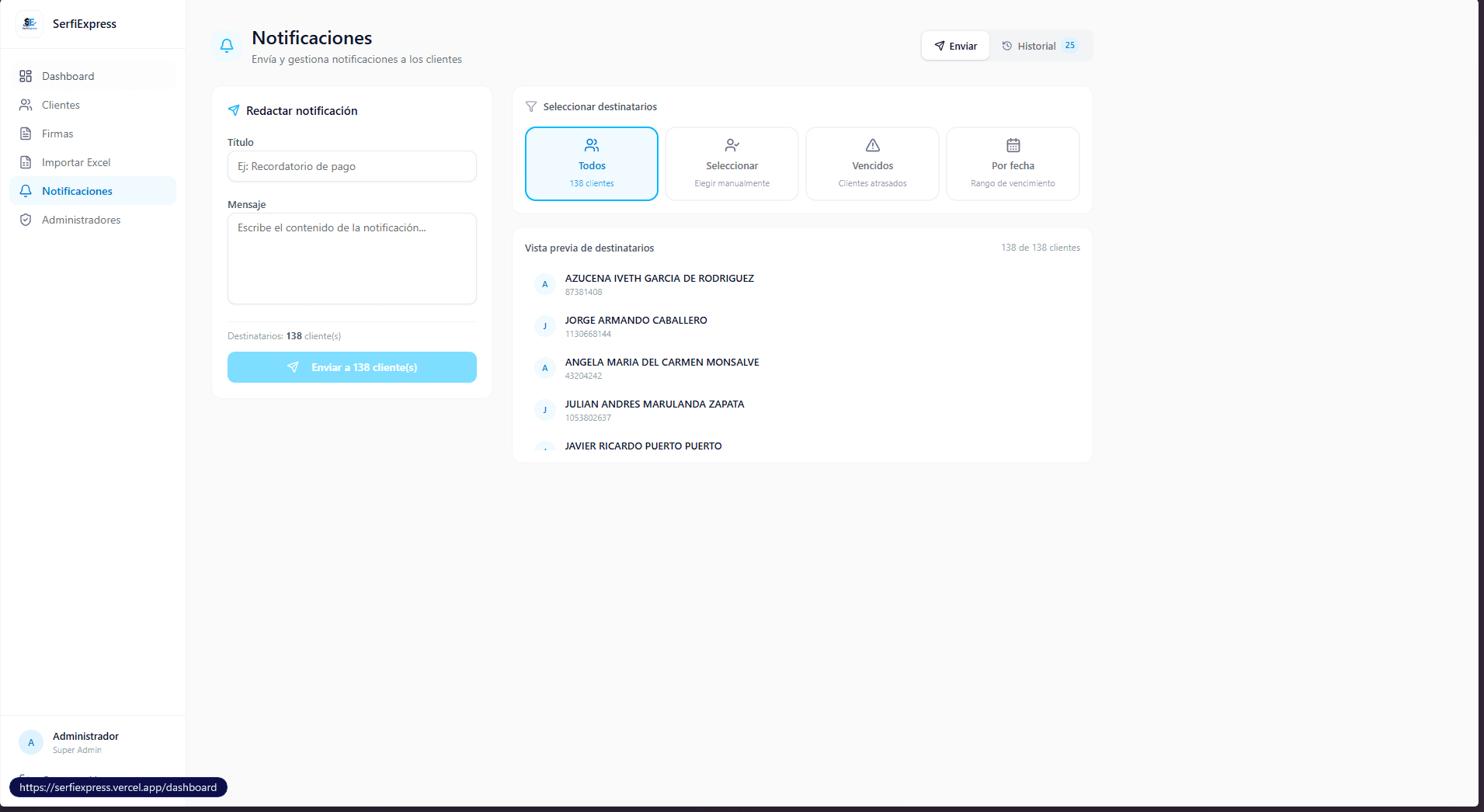Click the Administradores shield icon
Image resolution: width=1484 pixels, height=812 pixels.
tap(26, 220)
